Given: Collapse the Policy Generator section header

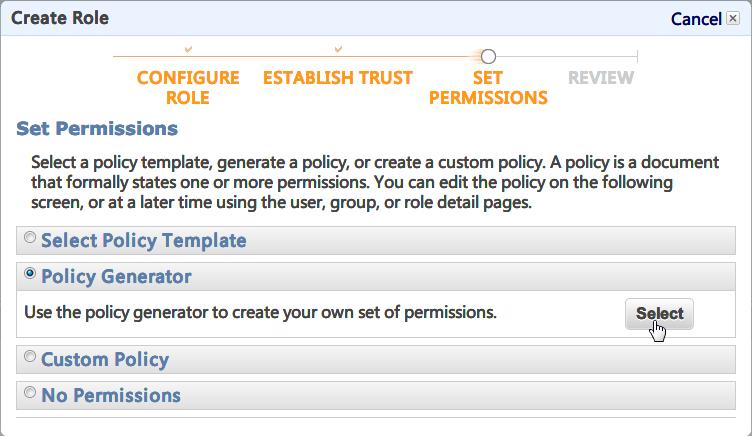Looking at the screenshot, I should pyautogui.click(x=116, y=276).
